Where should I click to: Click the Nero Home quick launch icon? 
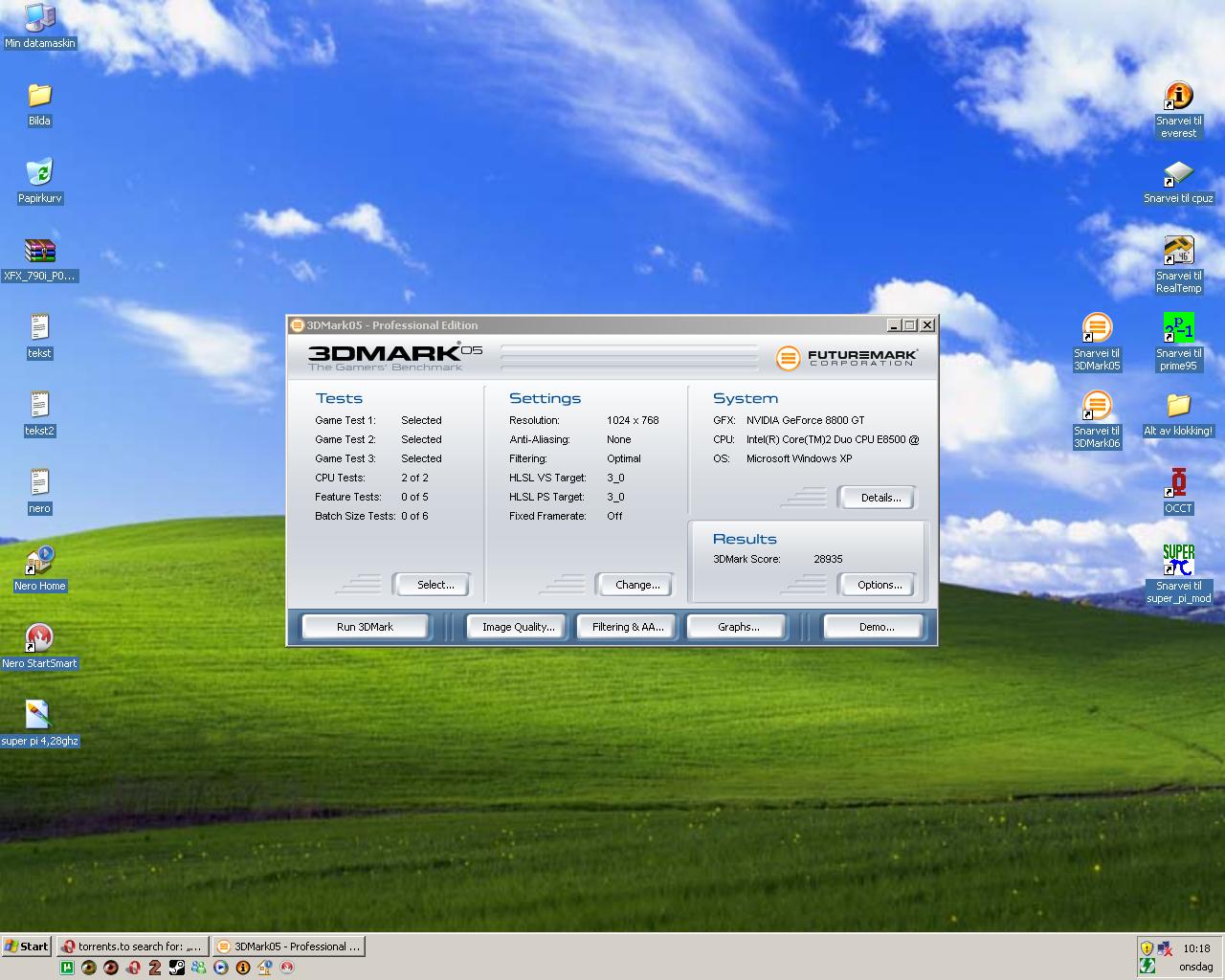click(x=265, y=968)
